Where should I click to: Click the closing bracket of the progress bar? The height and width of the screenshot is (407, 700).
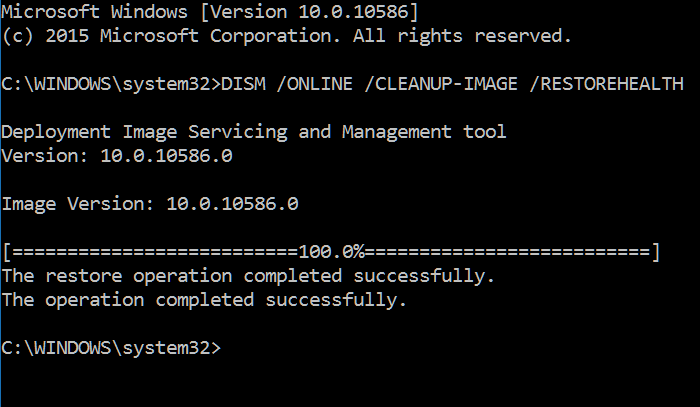[x=655, y=252]
